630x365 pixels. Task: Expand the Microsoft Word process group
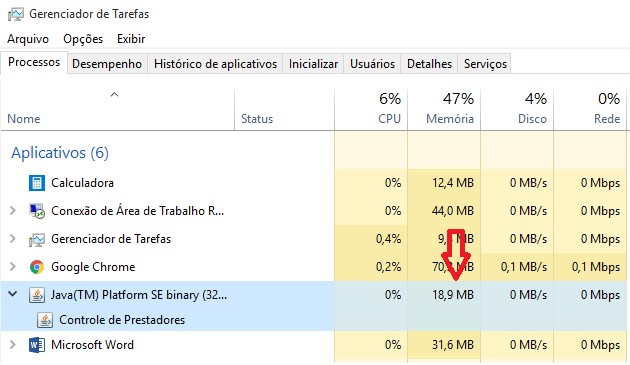pyautogui.click(x=12, y=344)
